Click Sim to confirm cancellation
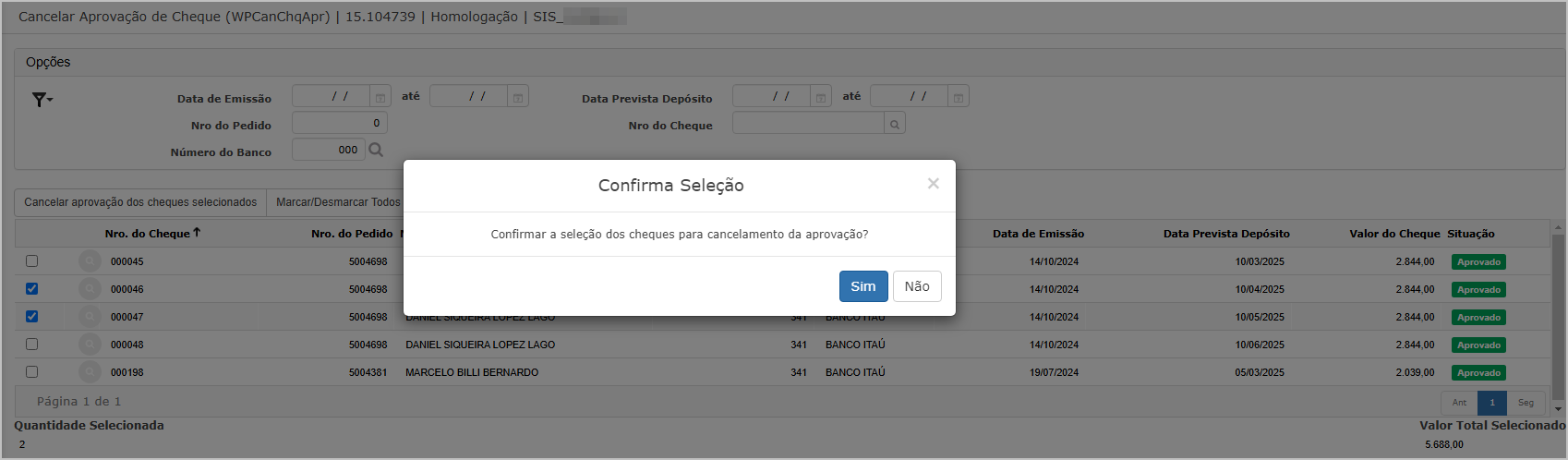This screenshot has width=1568, height=460. pyautogui.click(x=862, y=286)
